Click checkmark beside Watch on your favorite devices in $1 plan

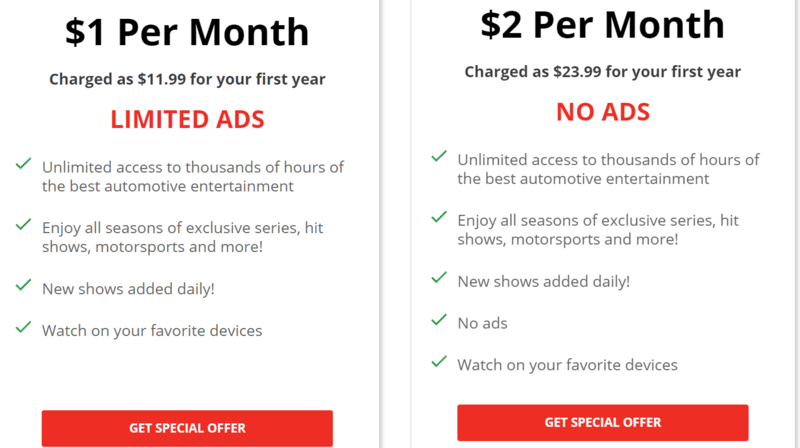click(x=23, y=327)
